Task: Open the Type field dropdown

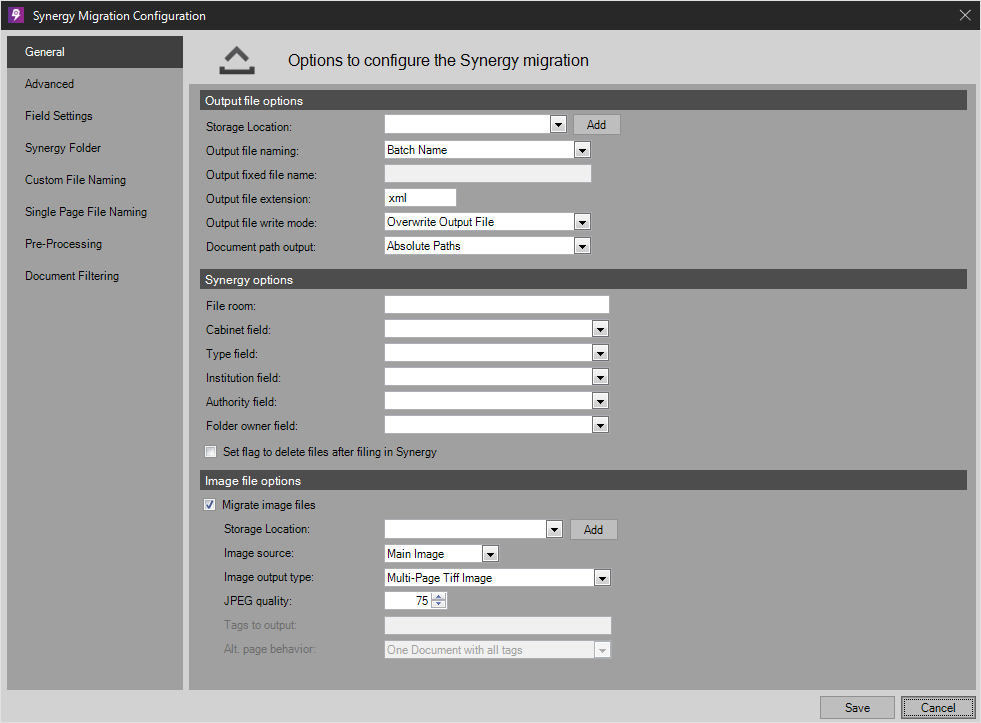Action: (x=601, y=353)
